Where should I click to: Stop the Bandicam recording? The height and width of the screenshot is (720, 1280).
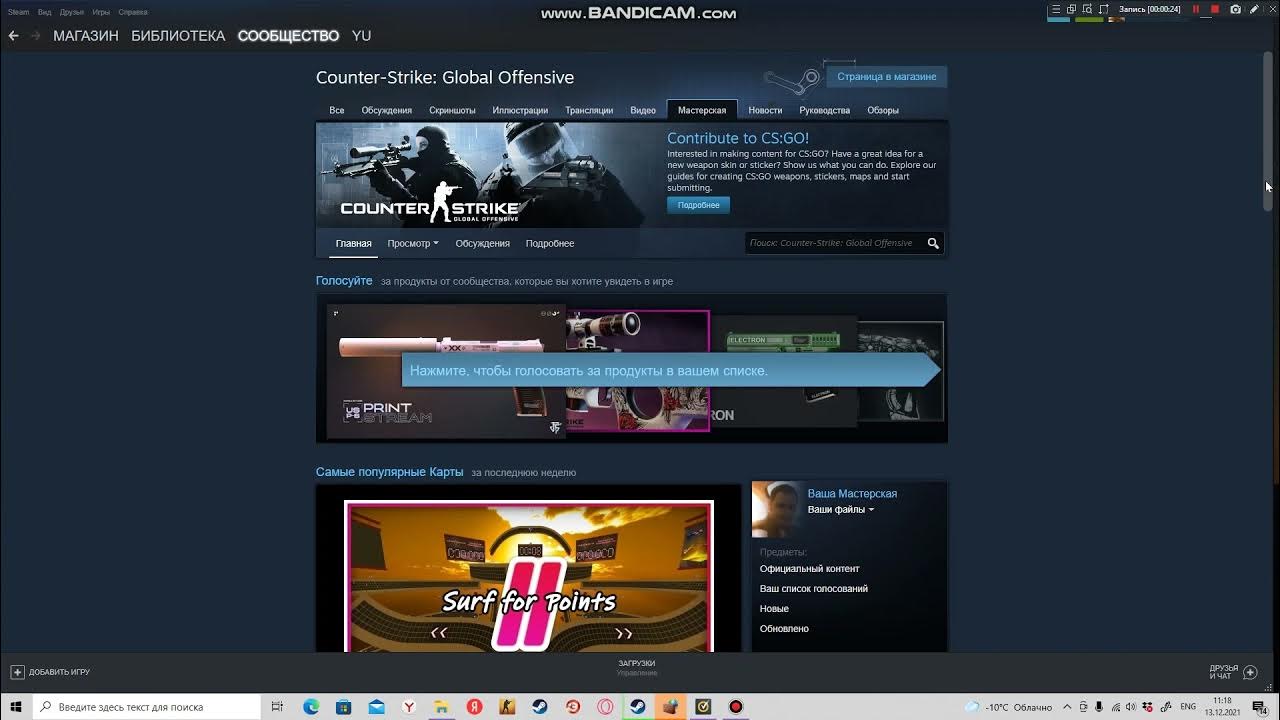(1215, 9)
